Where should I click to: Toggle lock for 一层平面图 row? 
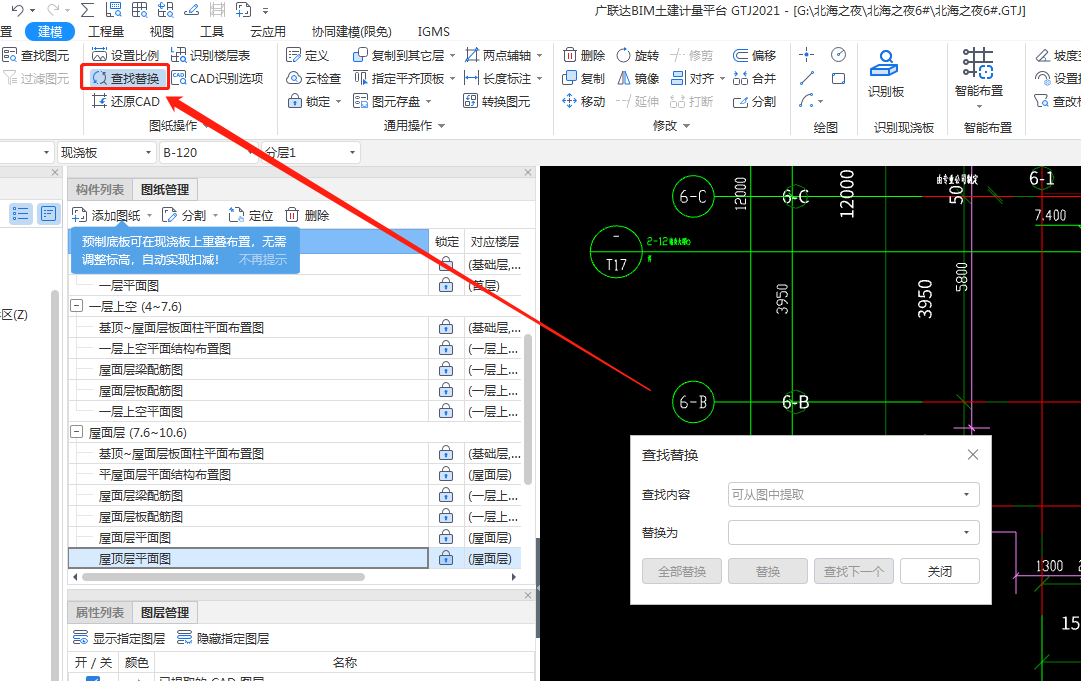point(446,285)
